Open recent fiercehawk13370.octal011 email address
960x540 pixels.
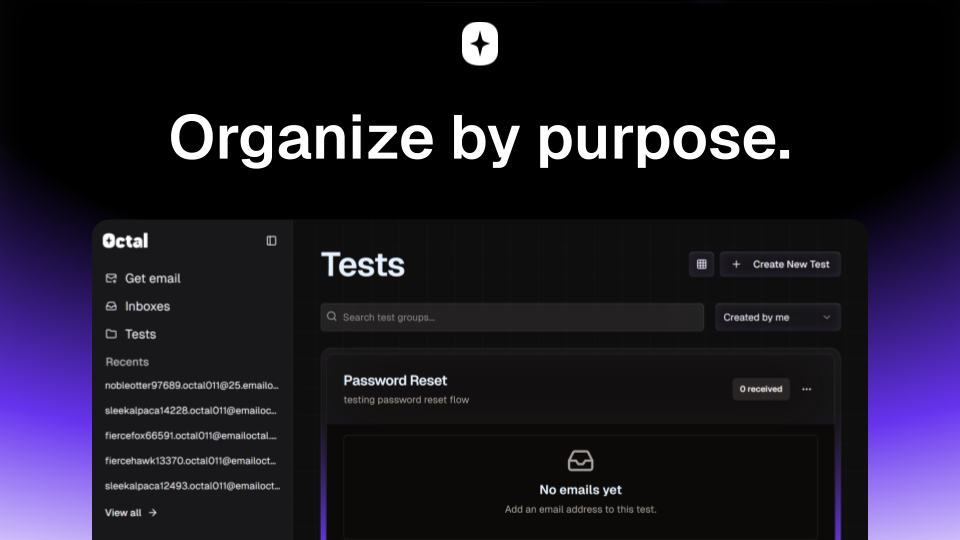tap(190, 461)
